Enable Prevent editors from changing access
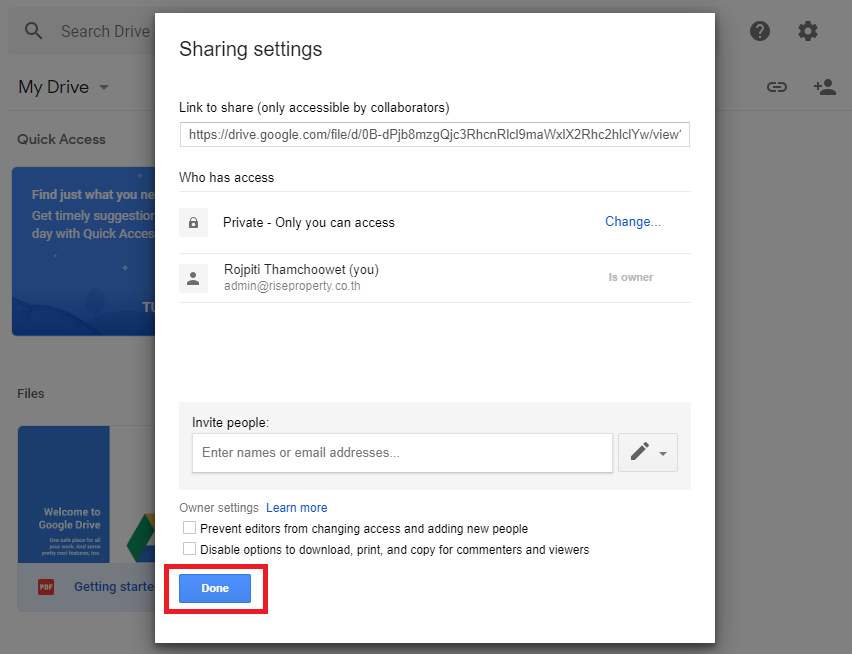Viewport: 852px width, 654px height. point(190,528)
